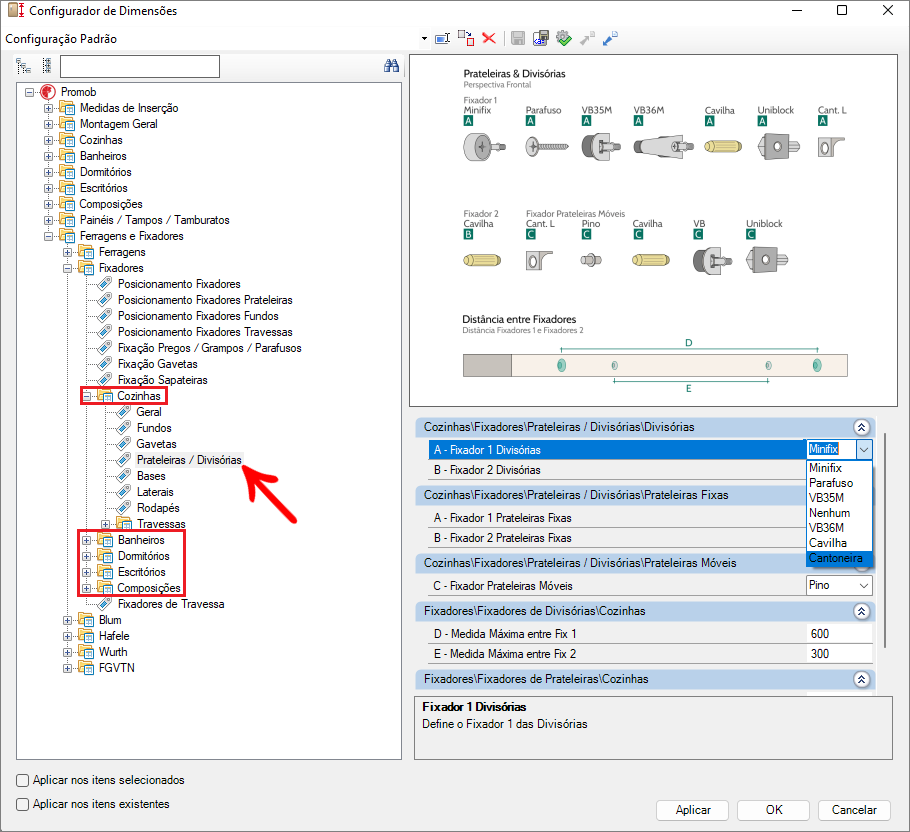The height and width of the screenshot is (832, 910).
Task: Click the duplicate configuration icon
Action: coord(466,38)
